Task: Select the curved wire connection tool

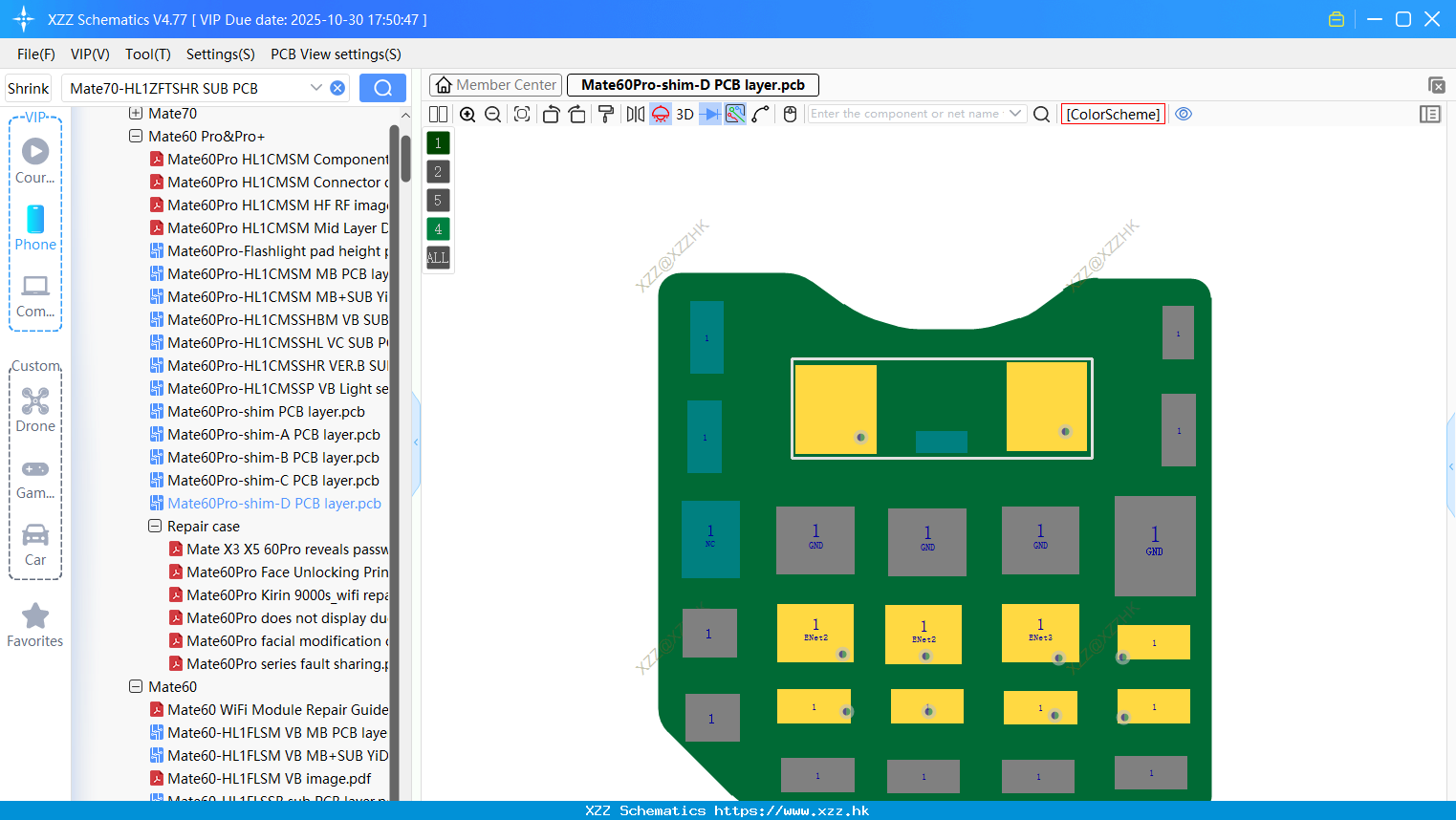Action: [761, 114]
